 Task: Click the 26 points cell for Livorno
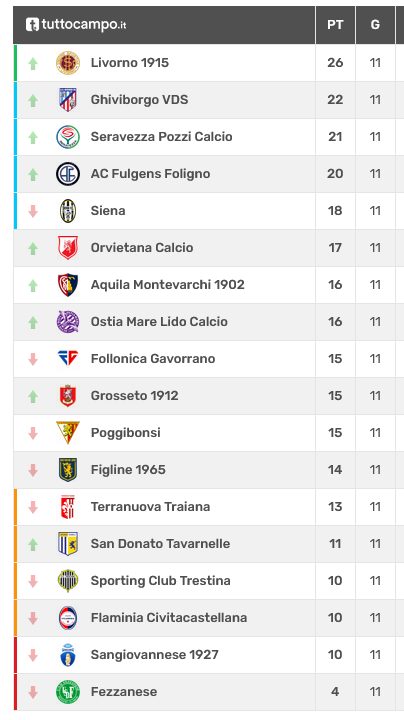[335, 63]
